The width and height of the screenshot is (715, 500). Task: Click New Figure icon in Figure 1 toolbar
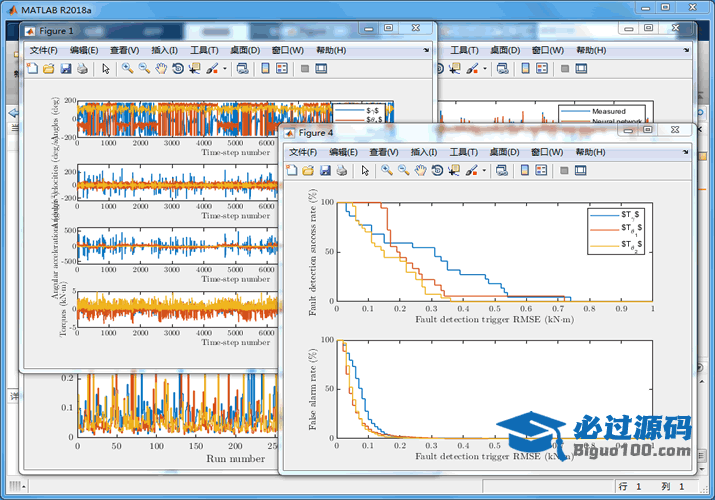click(x=32, y=69)
